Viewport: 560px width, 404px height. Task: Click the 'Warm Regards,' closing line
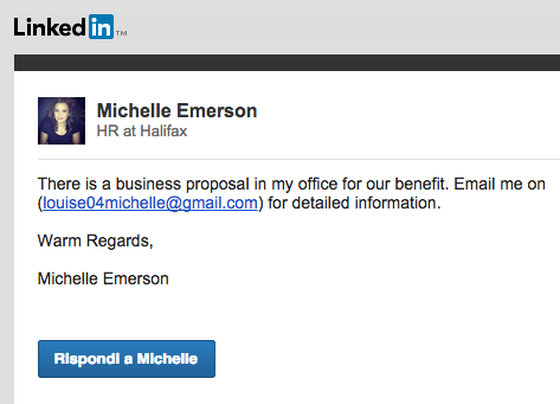pyautogui.click(x=95, y=241)
